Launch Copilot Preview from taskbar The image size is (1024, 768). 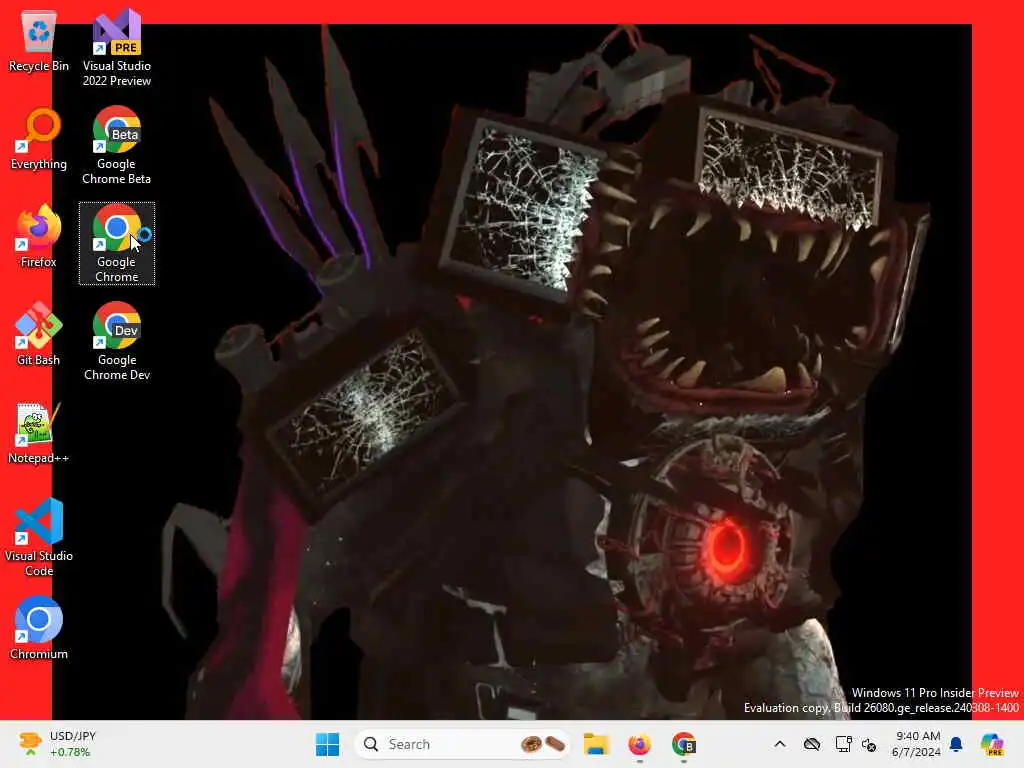coord(993,744)
